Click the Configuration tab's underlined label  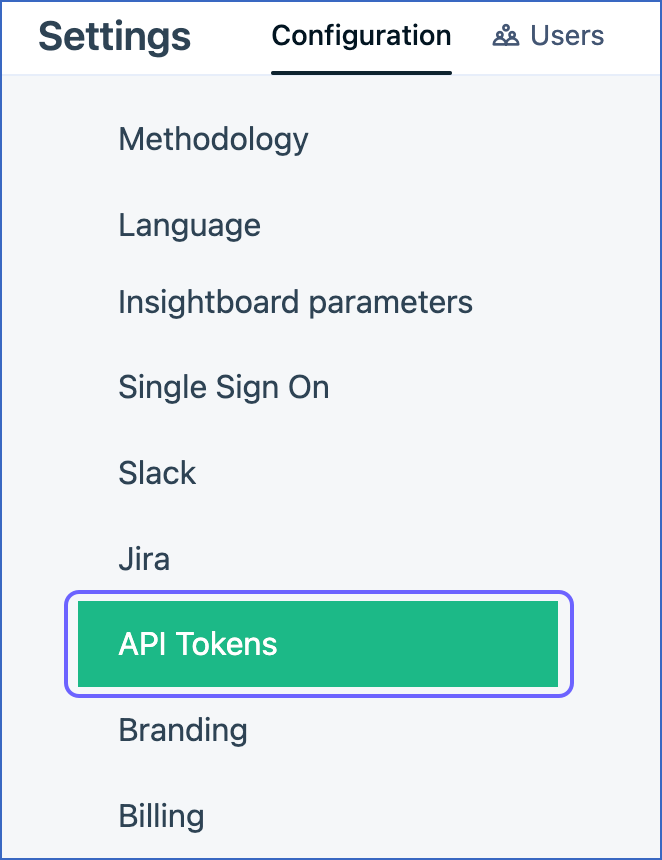coord(361,37)
